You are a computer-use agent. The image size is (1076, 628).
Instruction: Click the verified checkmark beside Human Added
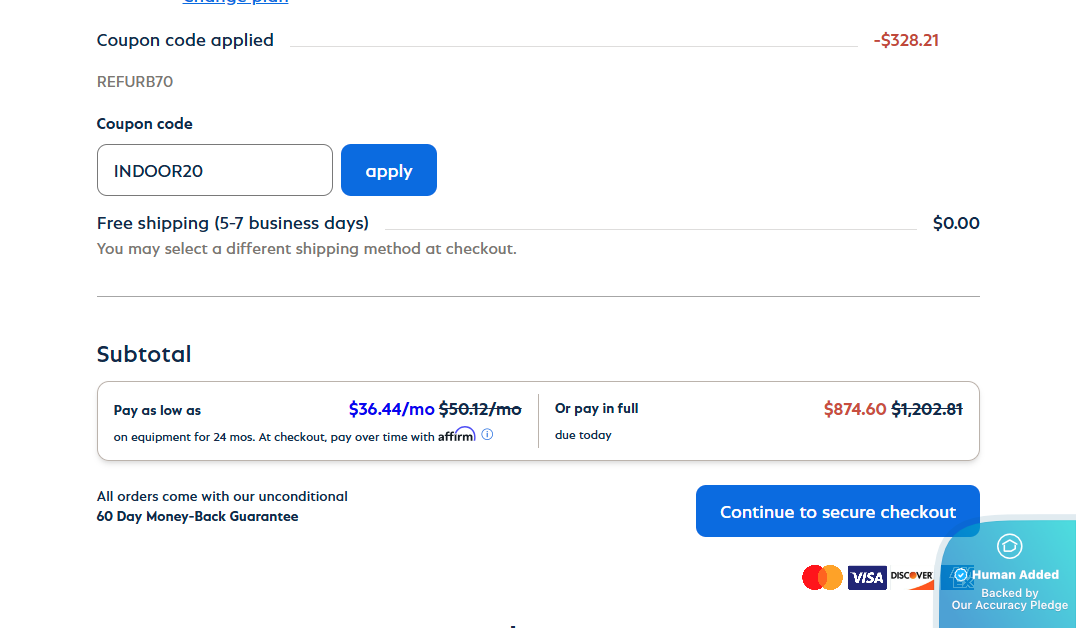click(x=960, y=575)
